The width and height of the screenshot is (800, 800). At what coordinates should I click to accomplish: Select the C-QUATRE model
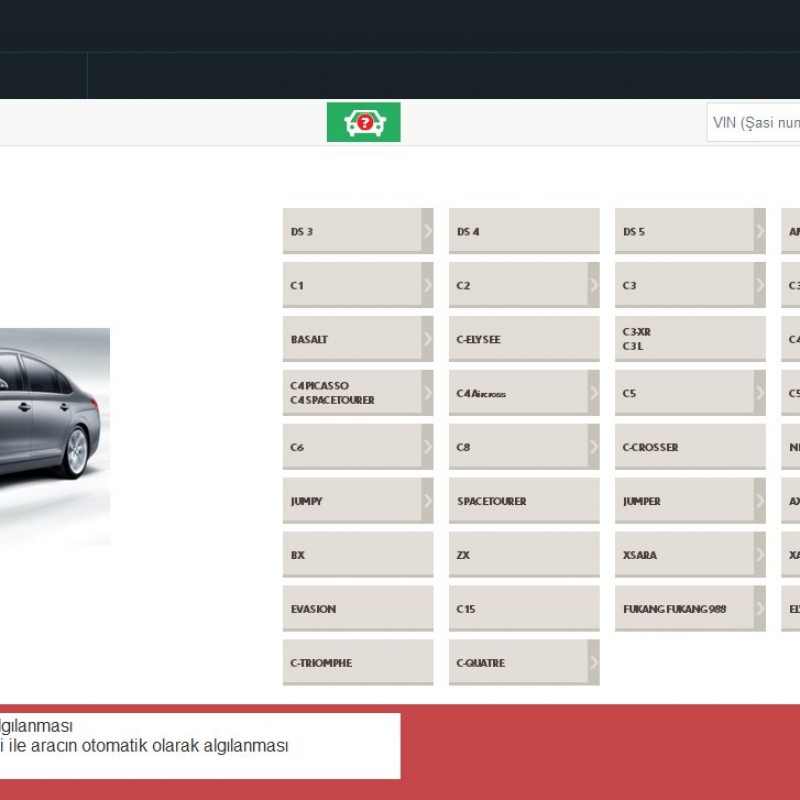515,662
